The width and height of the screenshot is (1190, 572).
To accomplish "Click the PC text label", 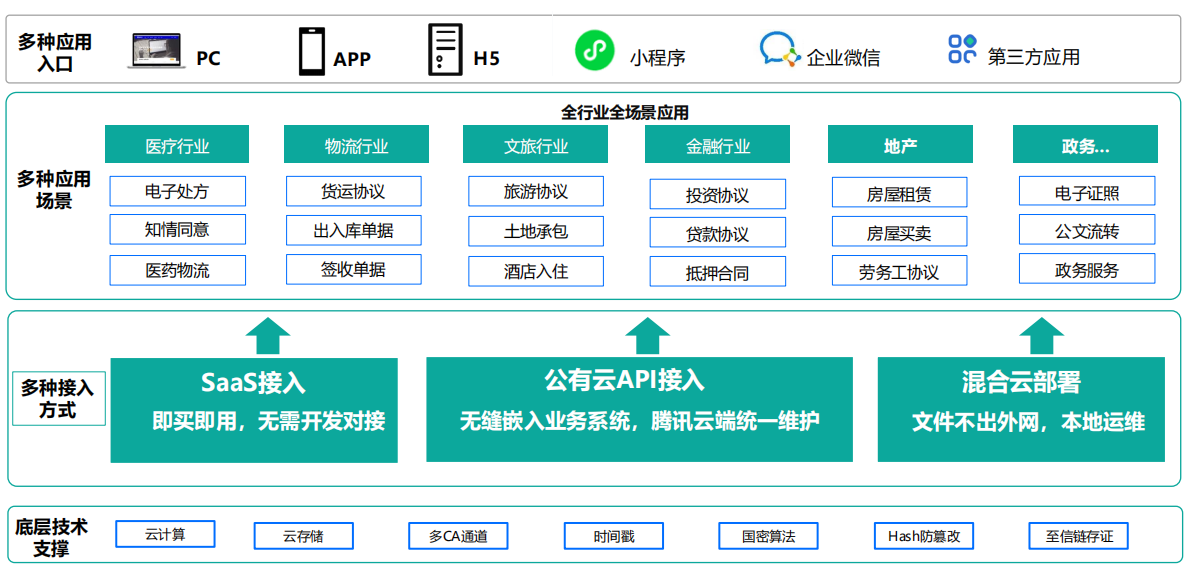I will [x=208, y=58].
